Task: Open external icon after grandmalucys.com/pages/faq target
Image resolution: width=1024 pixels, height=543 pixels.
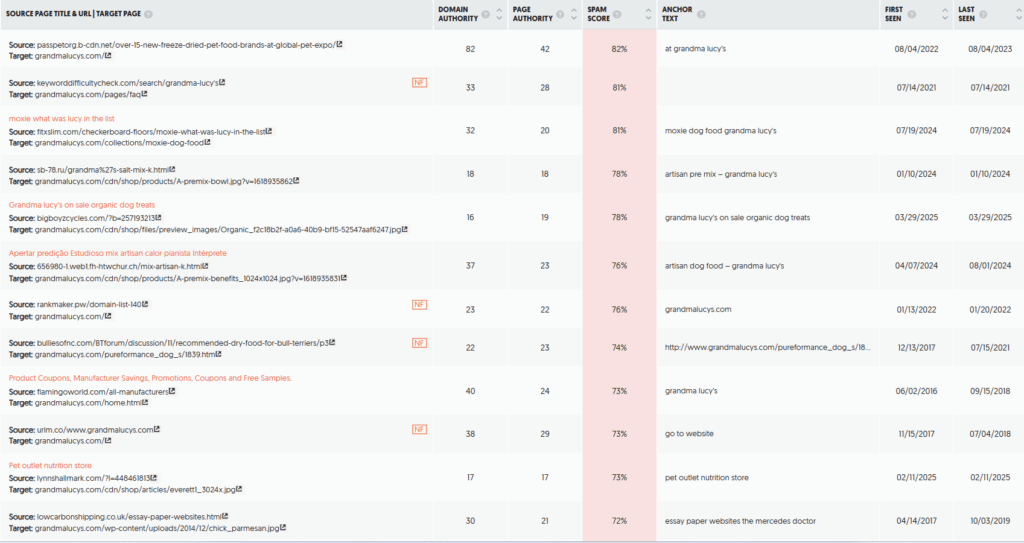Action: point(144,94)
